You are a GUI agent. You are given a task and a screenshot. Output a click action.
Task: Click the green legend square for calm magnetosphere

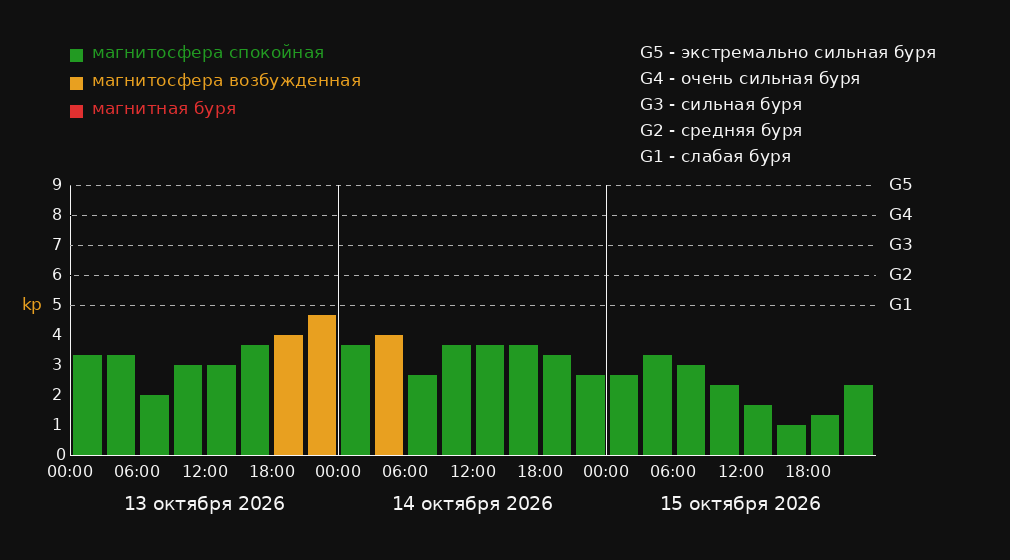pos(76,55)
